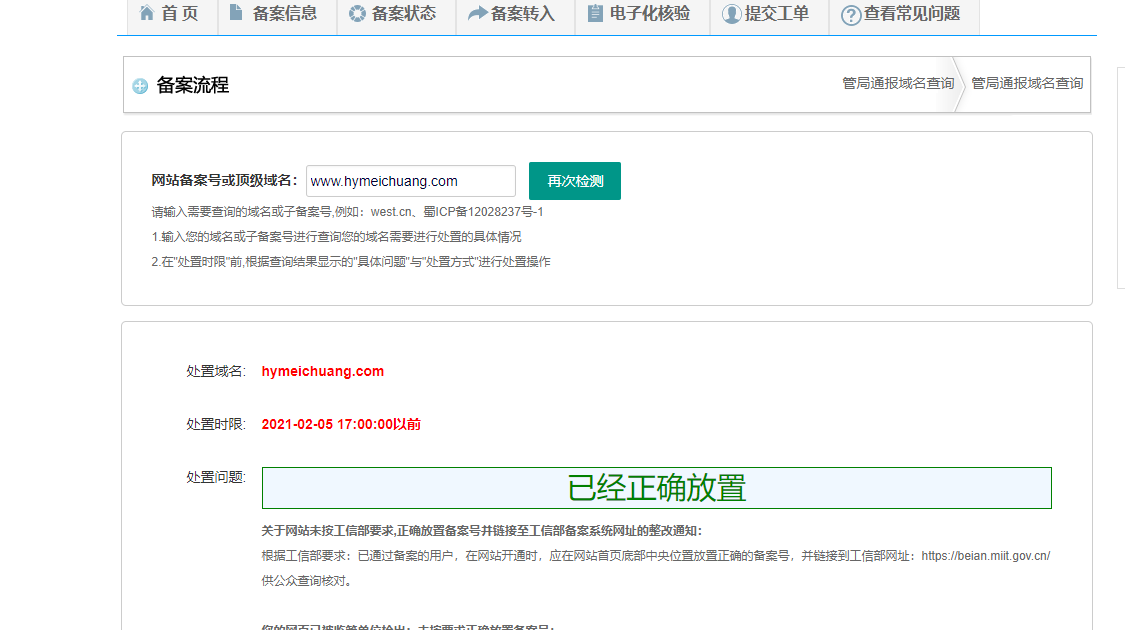1125x630 pixels.
Task: Click the plus icon beside 备案流程
Action: coord(140,86)
